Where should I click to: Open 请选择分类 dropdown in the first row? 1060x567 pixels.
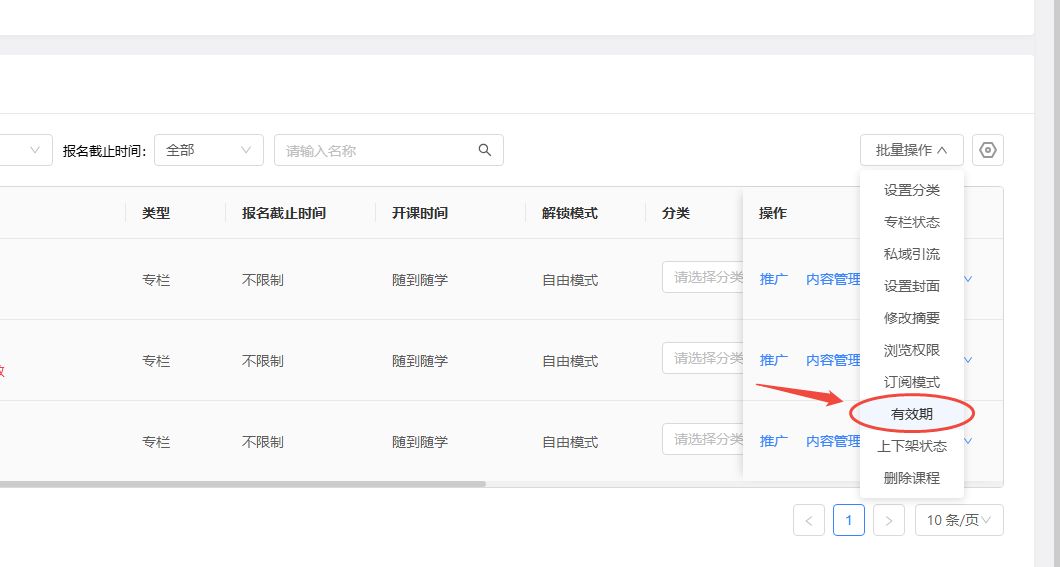coord(703,277)
